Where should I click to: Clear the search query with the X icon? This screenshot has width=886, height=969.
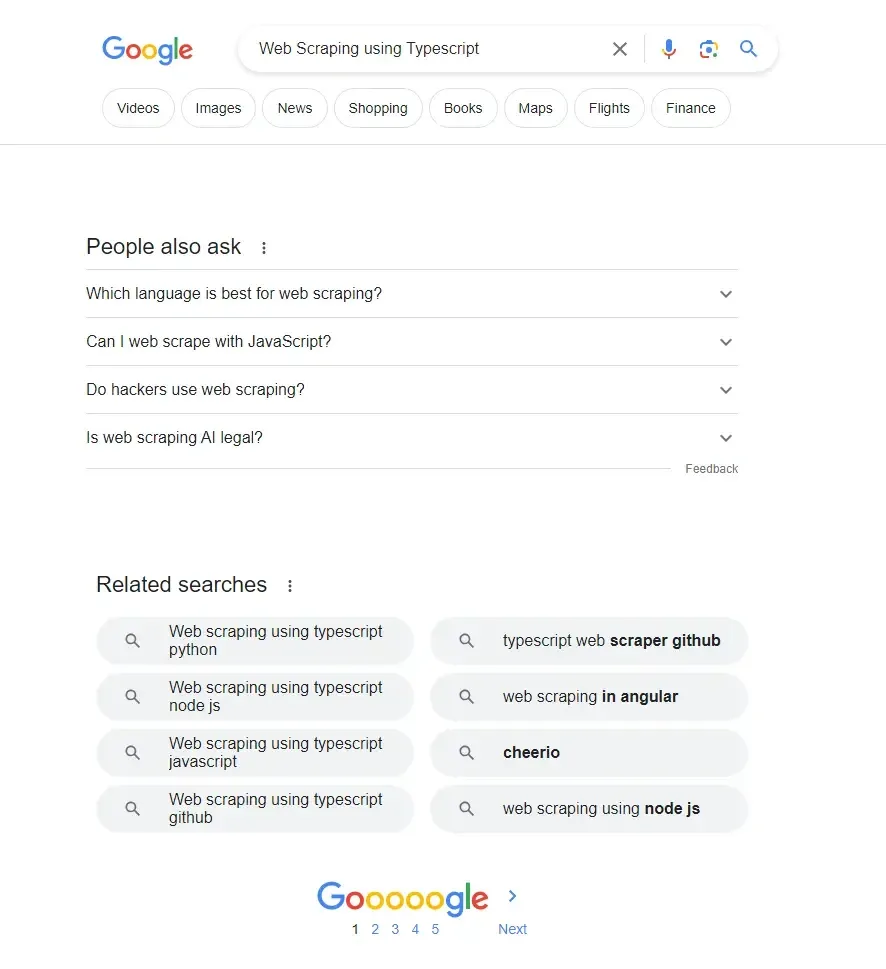pos(619,48)
